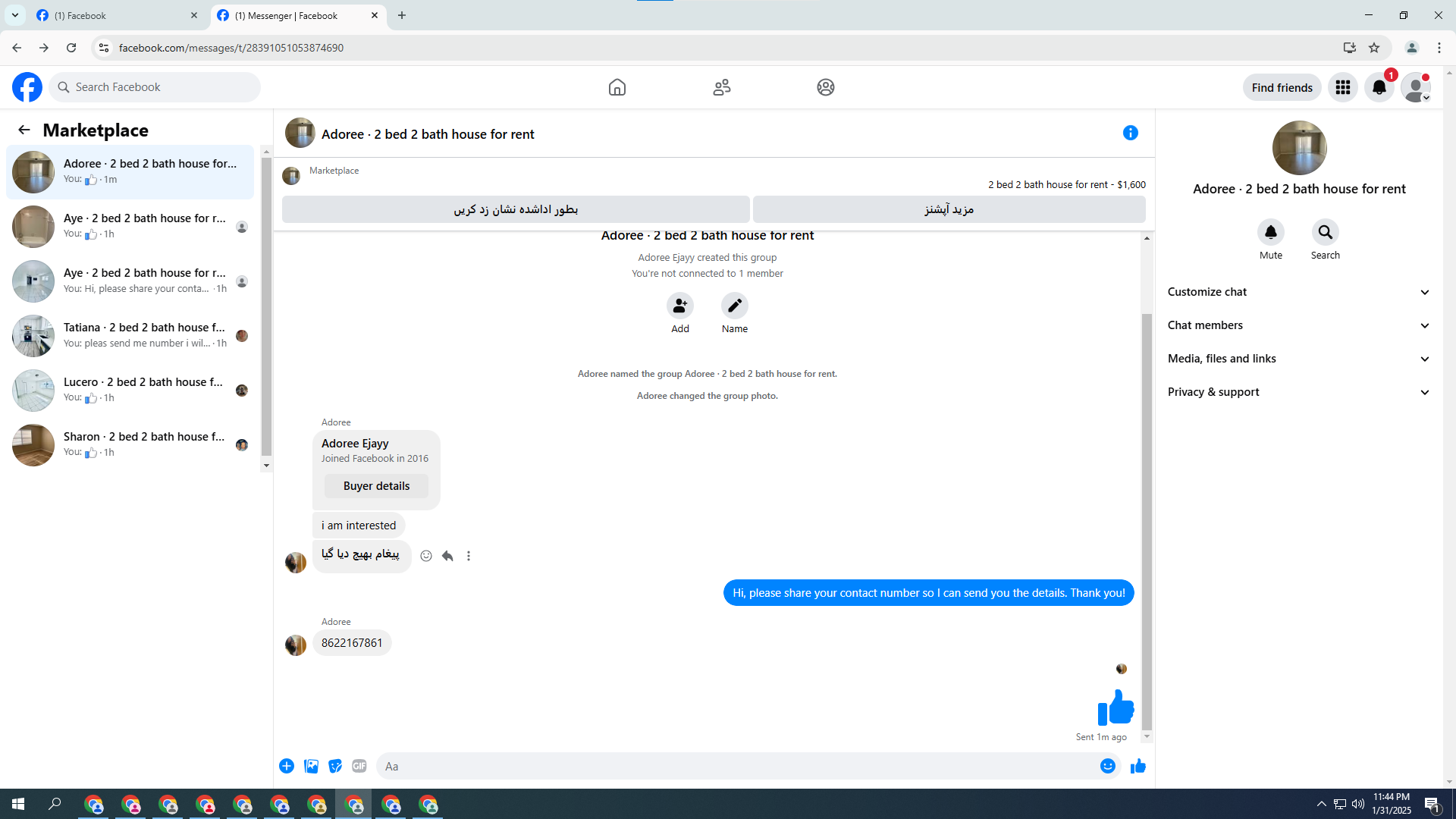
Task: Open the Friends icon in top navigation
Action: (x=722, y=87)
